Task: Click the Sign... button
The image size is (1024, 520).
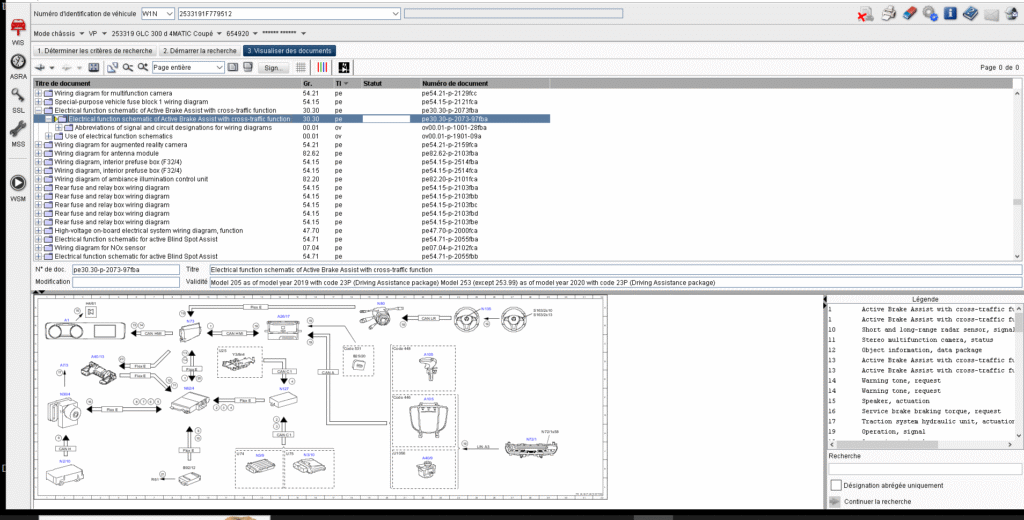Action: (x=271, y=67)
